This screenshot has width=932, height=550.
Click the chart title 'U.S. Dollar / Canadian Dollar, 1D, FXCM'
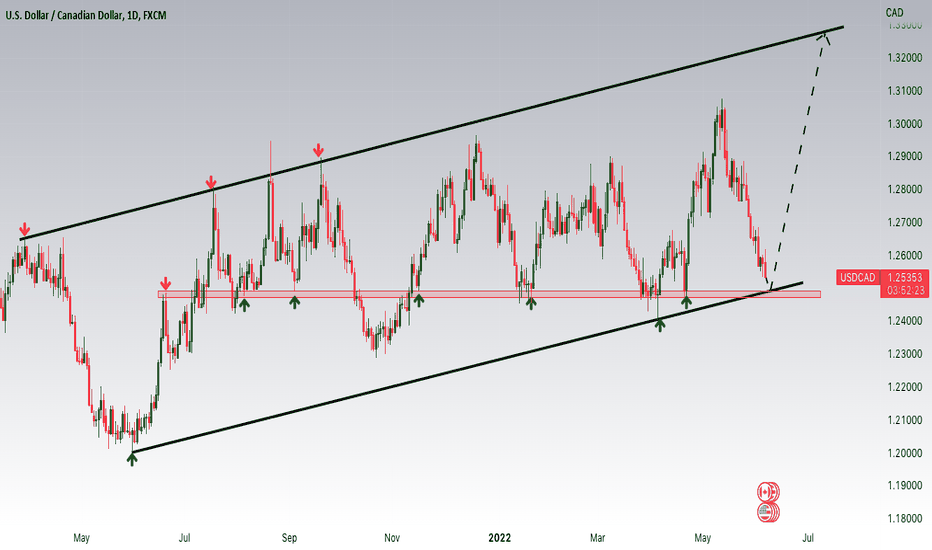coord(86,16)
